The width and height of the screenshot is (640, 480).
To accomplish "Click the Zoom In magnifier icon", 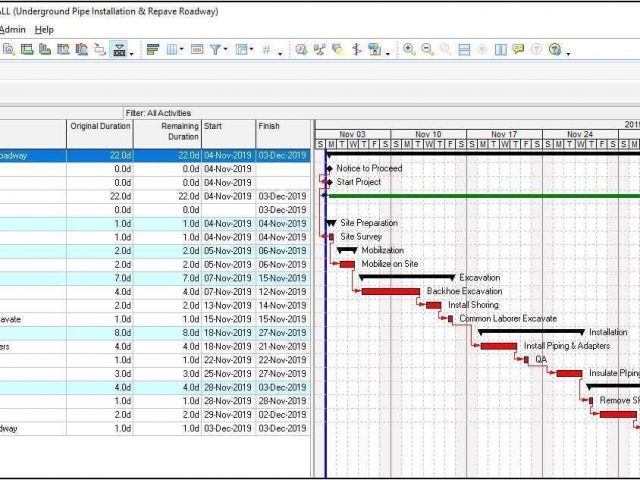I will [x=409, y=49].
